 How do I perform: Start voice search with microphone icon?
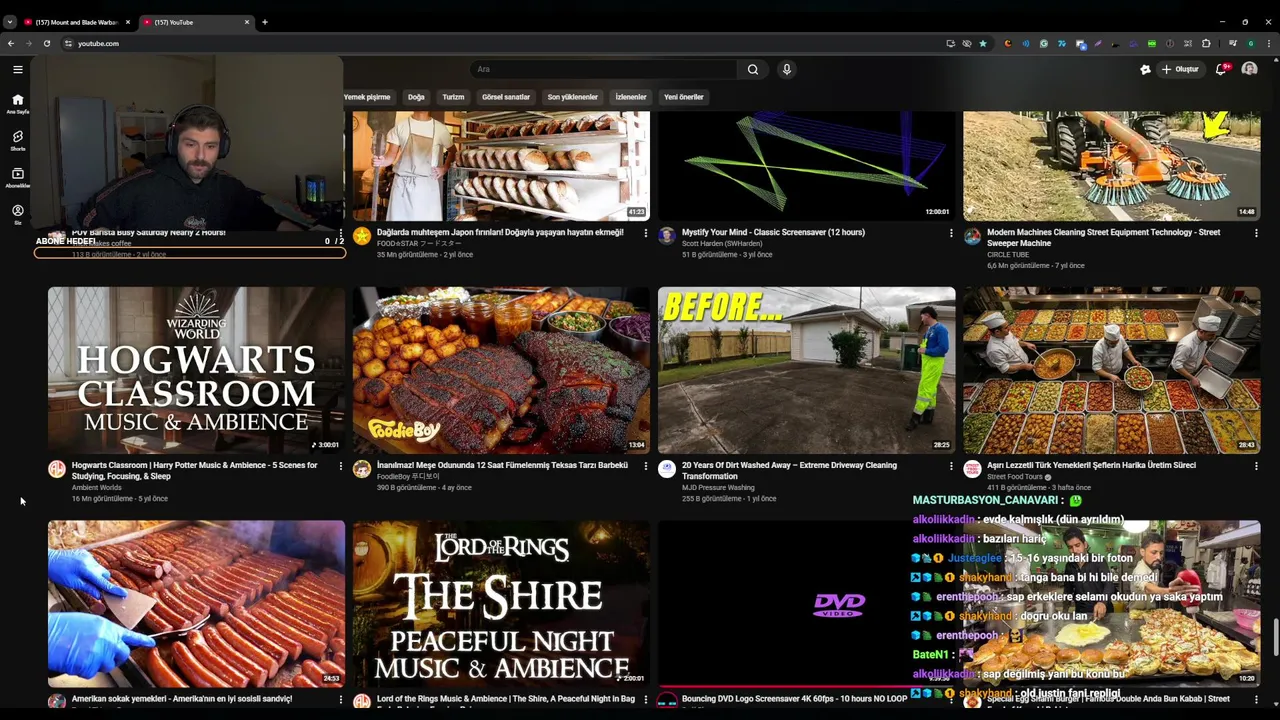[787, 69]
